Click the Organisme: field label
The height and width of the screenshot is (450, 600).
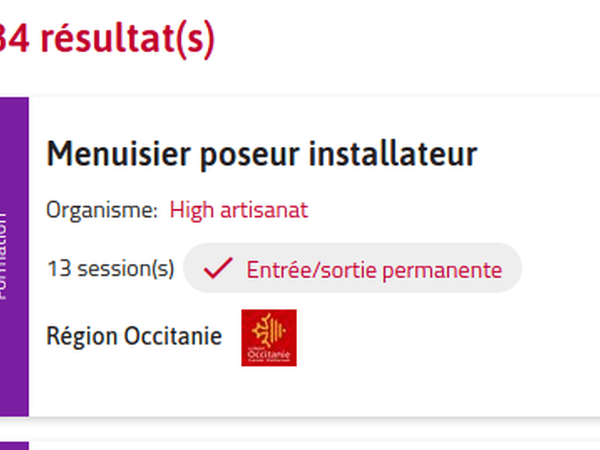pyautogui.click(x=102, y=210)
